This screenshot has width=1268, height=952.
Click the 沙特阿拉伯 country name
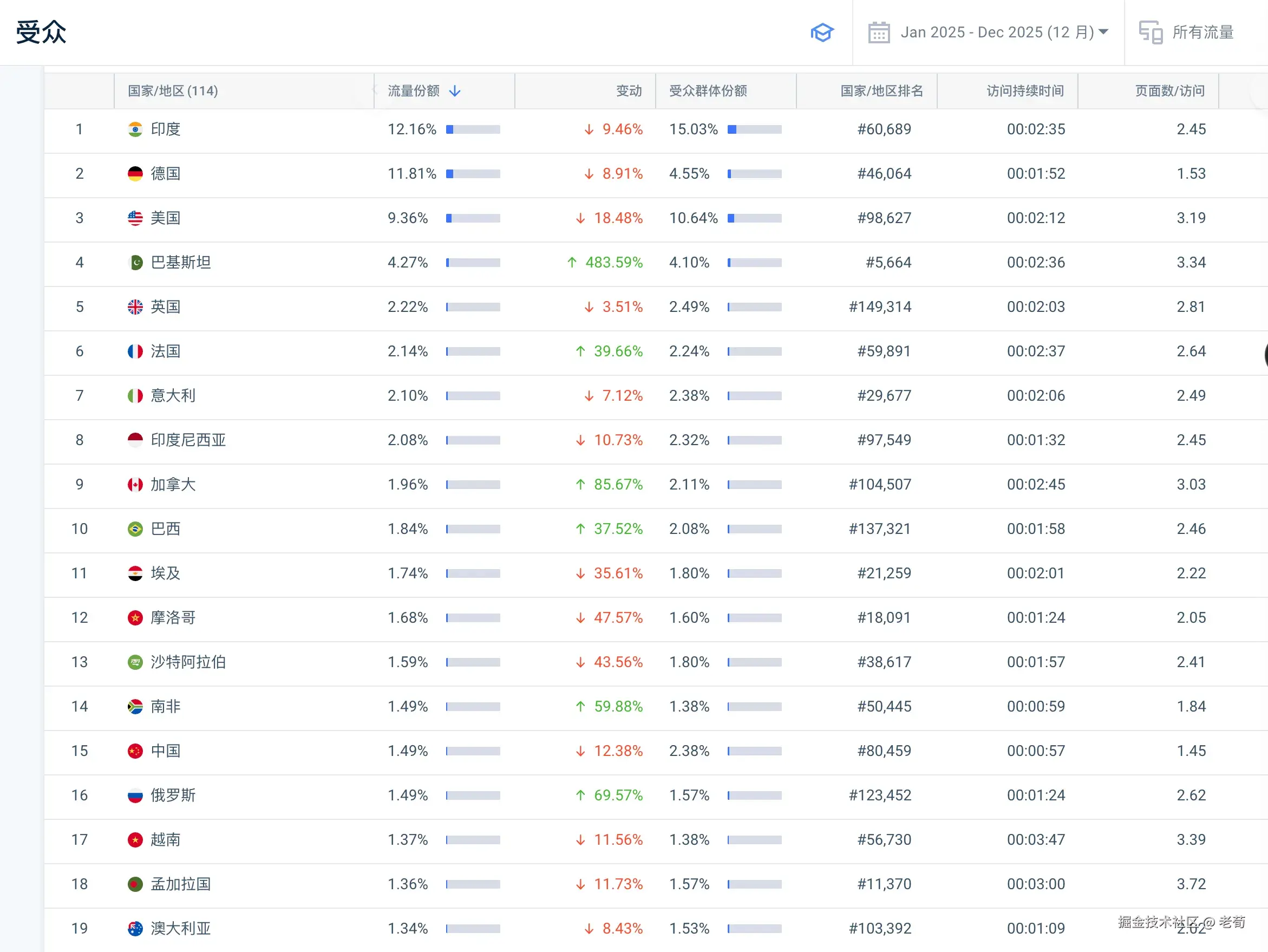[x=188, y=662]
